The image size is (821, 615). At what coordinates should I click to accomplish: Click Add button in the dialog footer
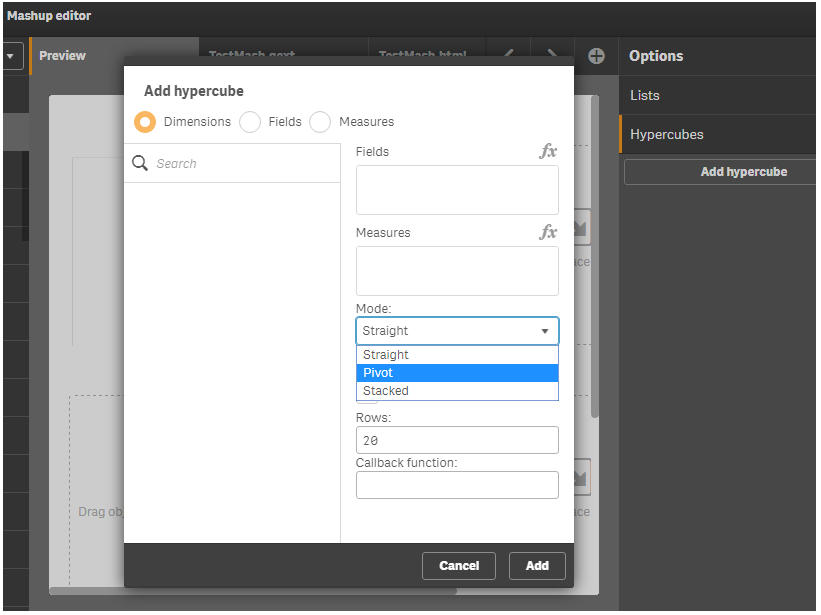(x=537, y=565)
